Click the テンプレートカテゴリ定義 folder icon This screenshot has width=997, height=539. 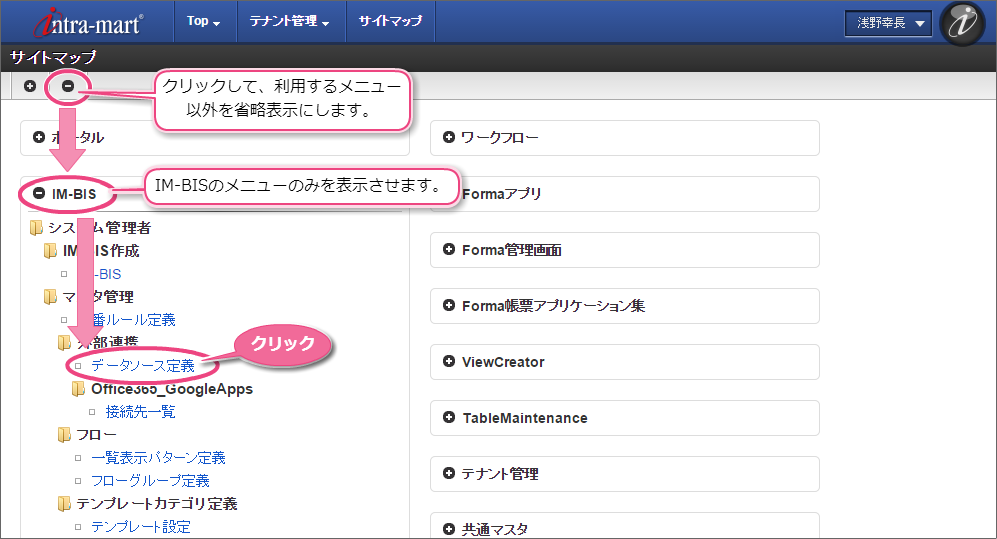tap(64, 503)
